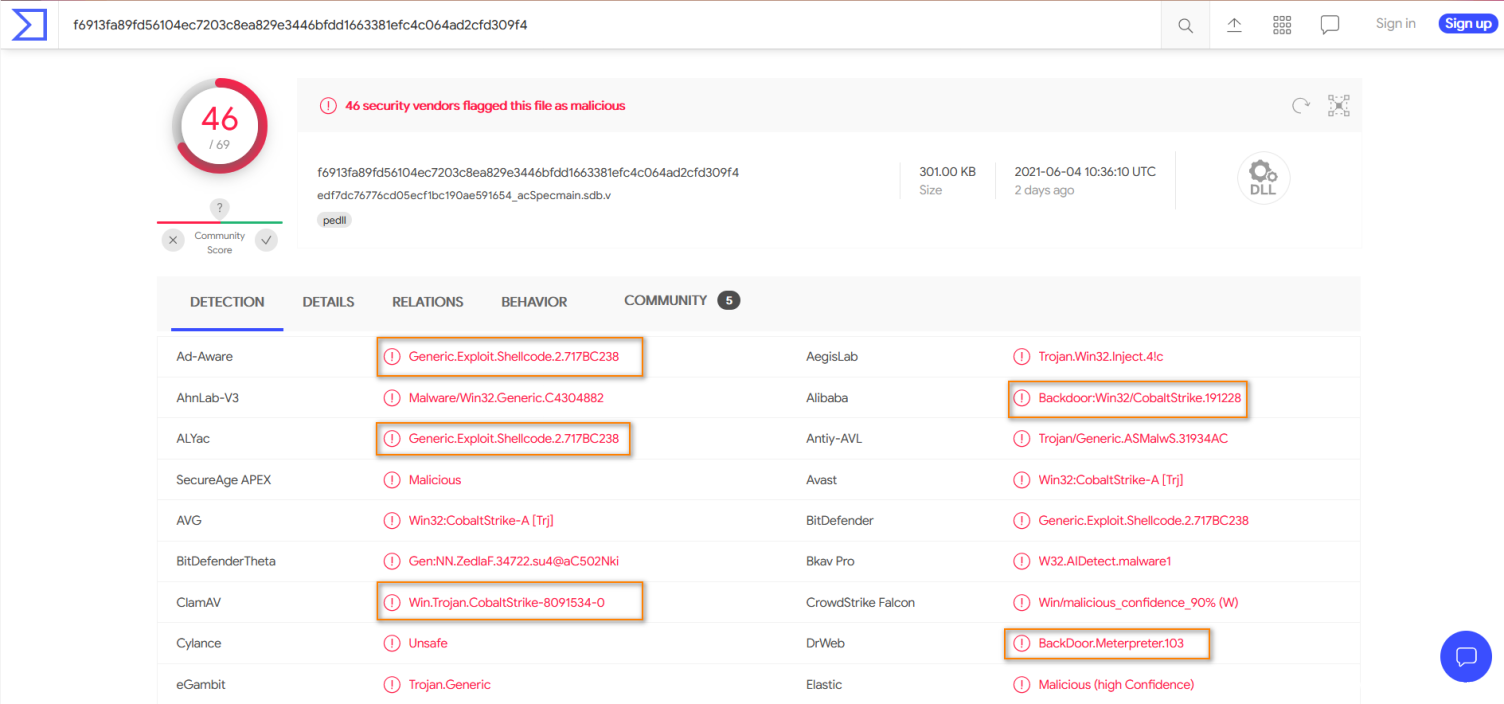Switch to the DETAILS tab
This screenshot has width=1504, height=704.
tap(328, 302)
